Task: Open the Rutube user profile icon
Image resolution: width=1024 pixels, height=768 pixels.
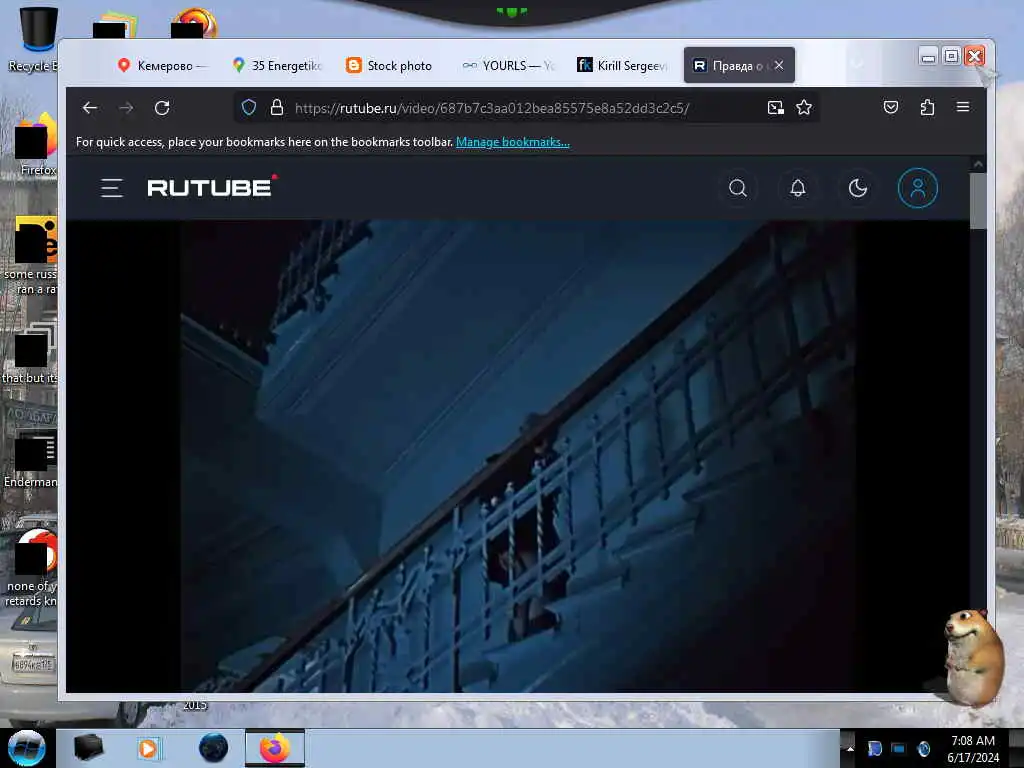Action: [x=918, y=188]
